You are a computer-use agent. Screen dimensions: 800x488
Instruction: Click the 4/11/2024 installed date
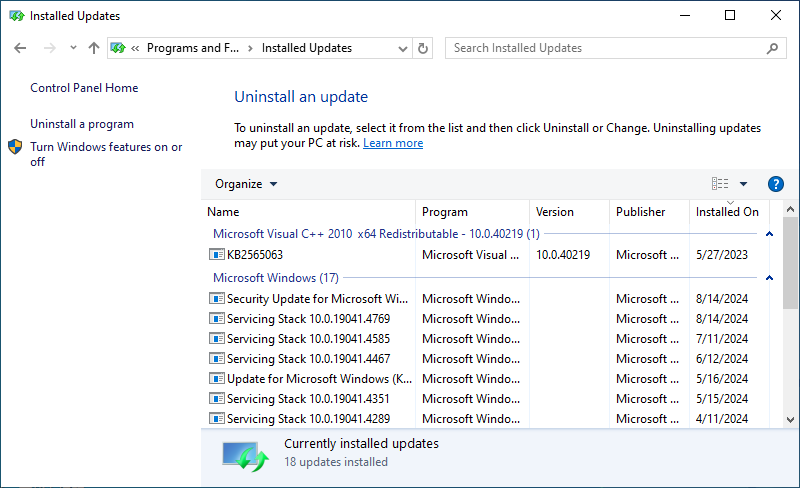(721, 419)
